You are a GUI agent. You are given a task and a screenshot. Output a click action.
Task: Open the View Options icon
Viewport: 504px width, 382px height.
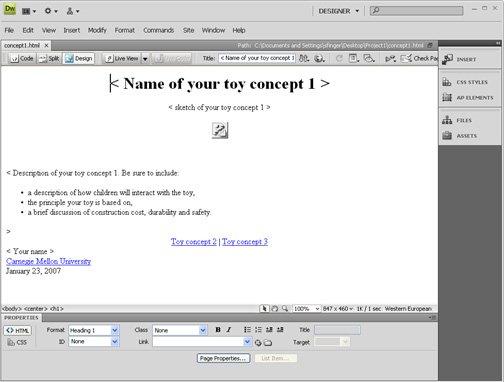click(x=354, y=58)
